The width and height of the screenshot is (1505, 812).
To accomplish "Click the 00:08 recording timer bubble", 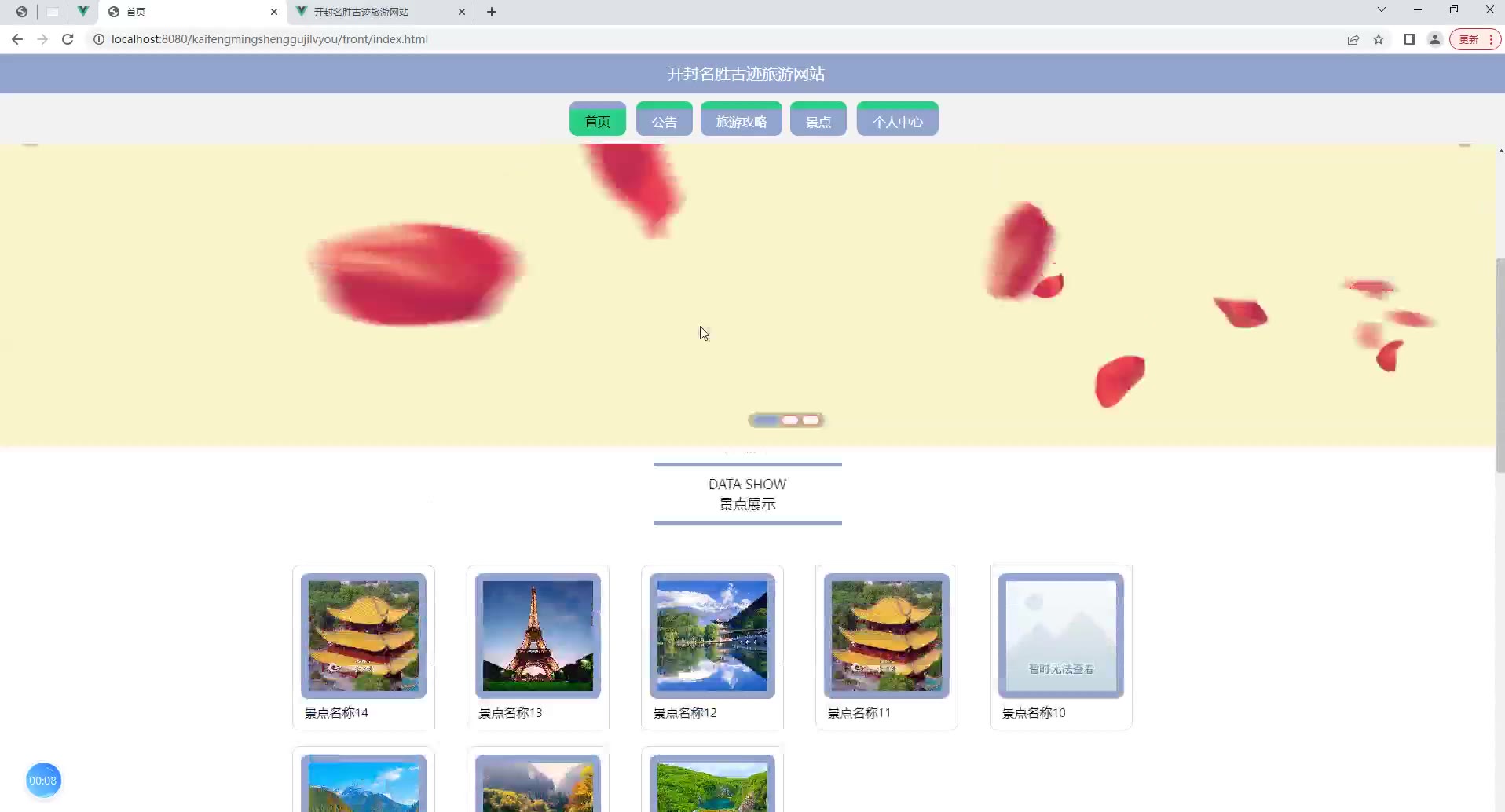I will 43,781.
